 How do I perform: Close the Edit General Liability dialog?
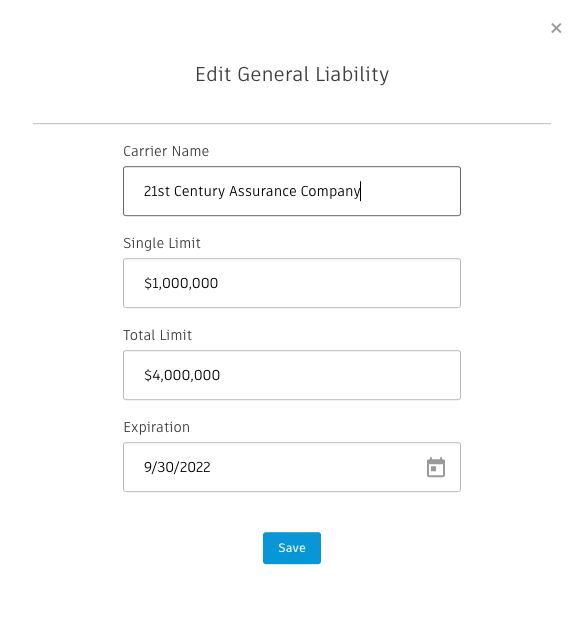coord(556,28)
